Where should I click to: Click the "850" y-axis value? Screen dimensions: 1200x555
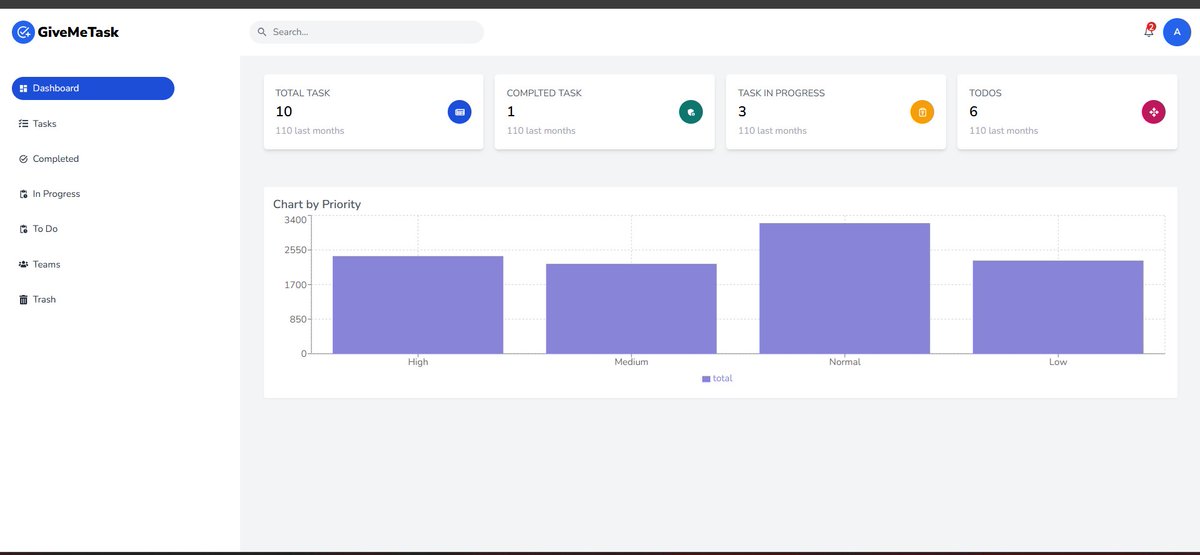coord(299,319)
